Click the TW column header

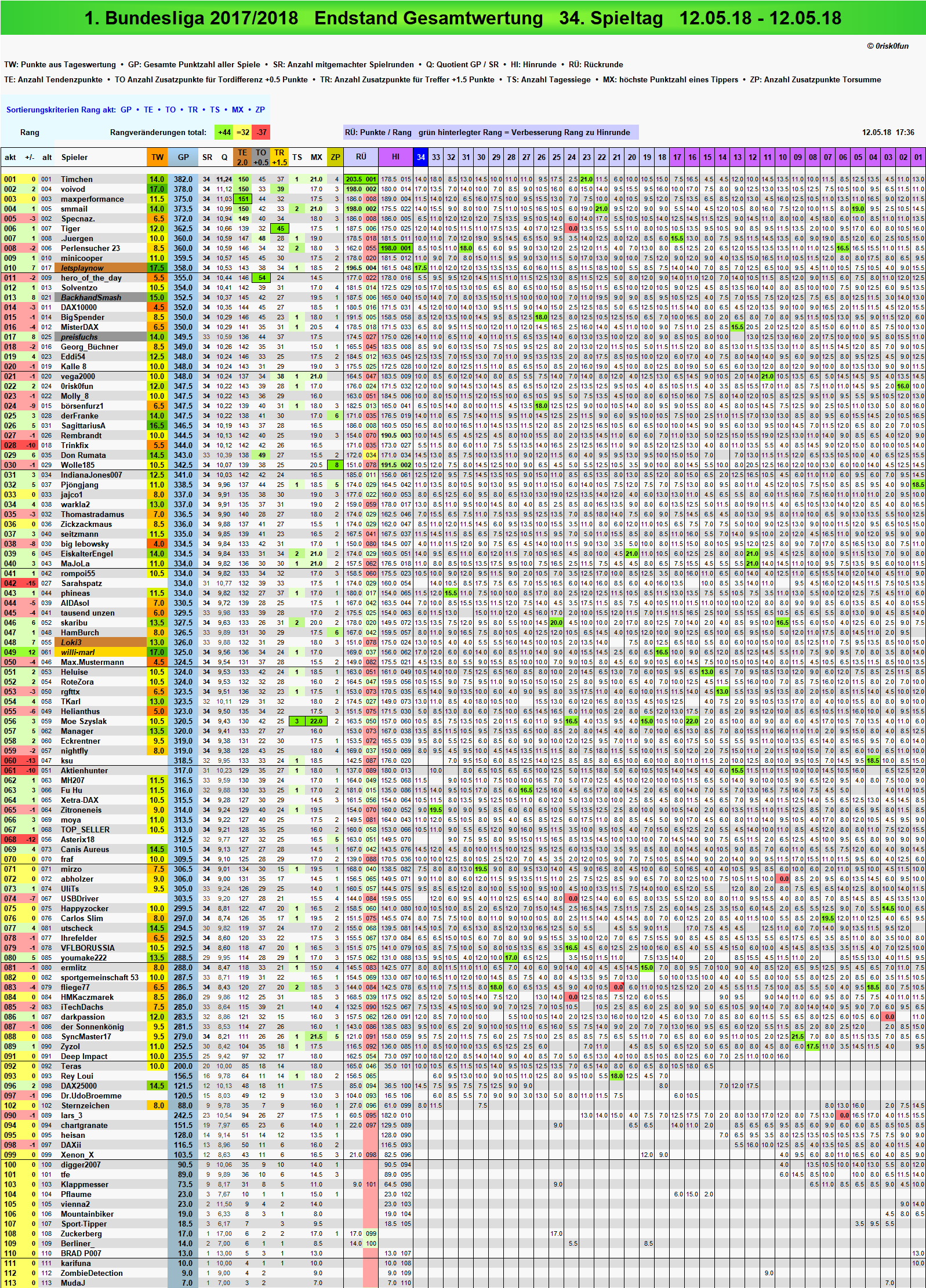click(x=157, y=157)
